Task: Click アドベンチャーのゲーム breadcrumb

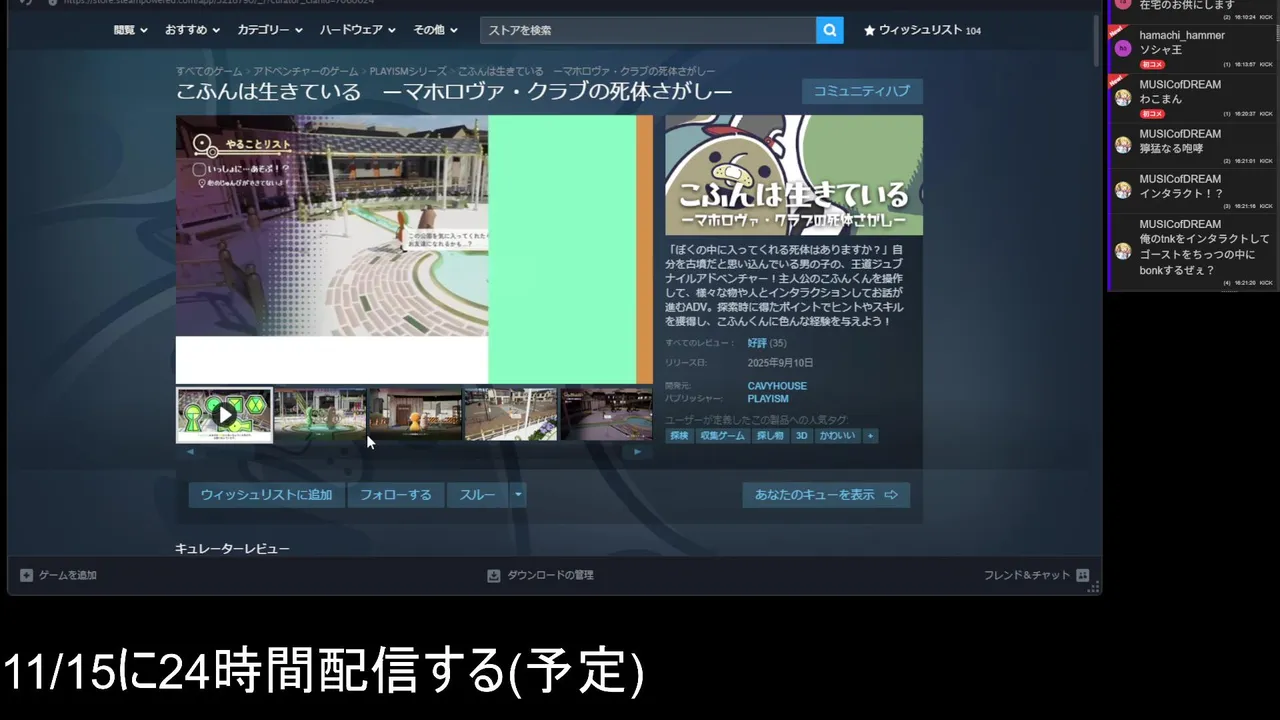Action: point(306,72)
